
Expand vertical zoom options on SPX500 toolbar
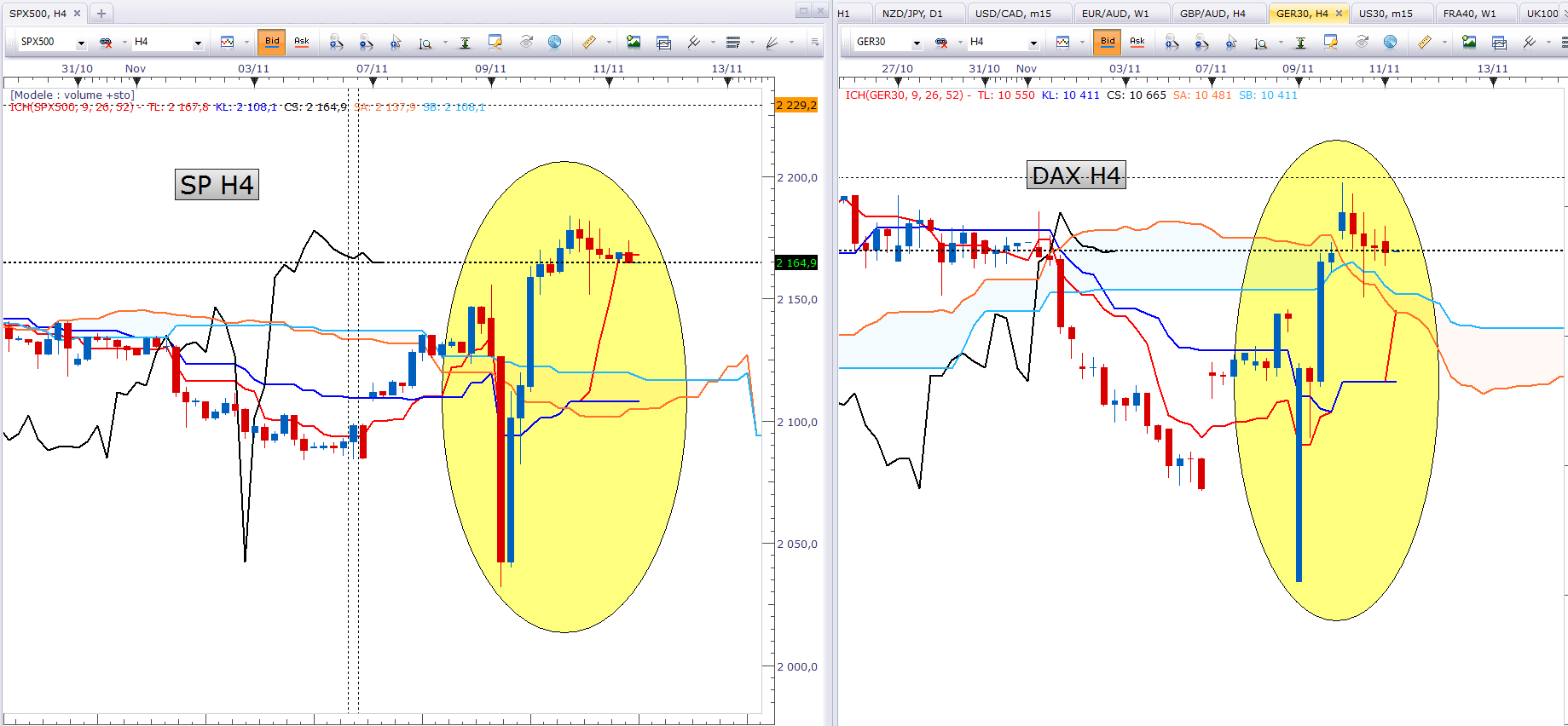445,42
